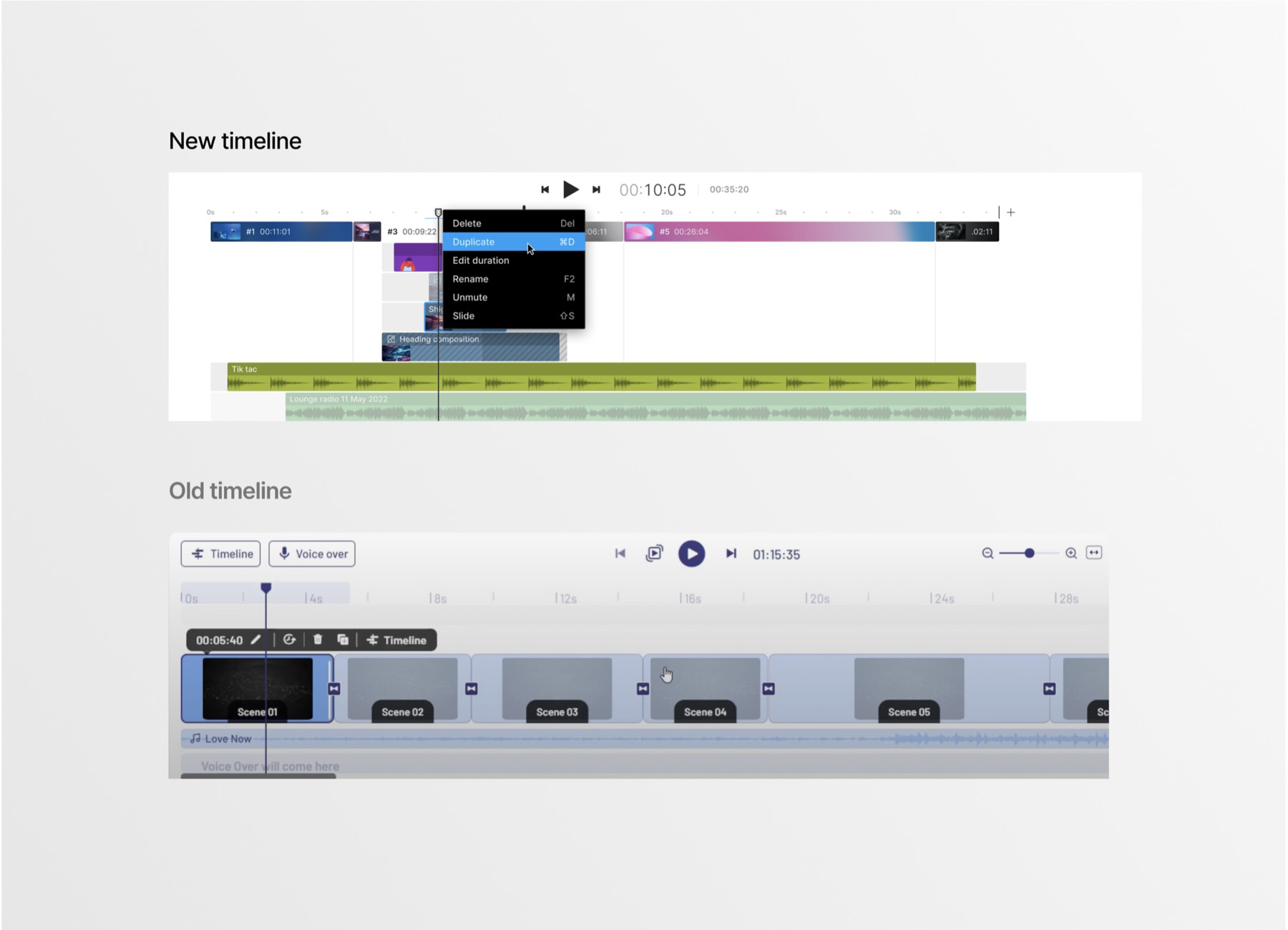Click the 00:10:05 current timecode
This screenshot has height=930, width=1288.
pos(653,190)
